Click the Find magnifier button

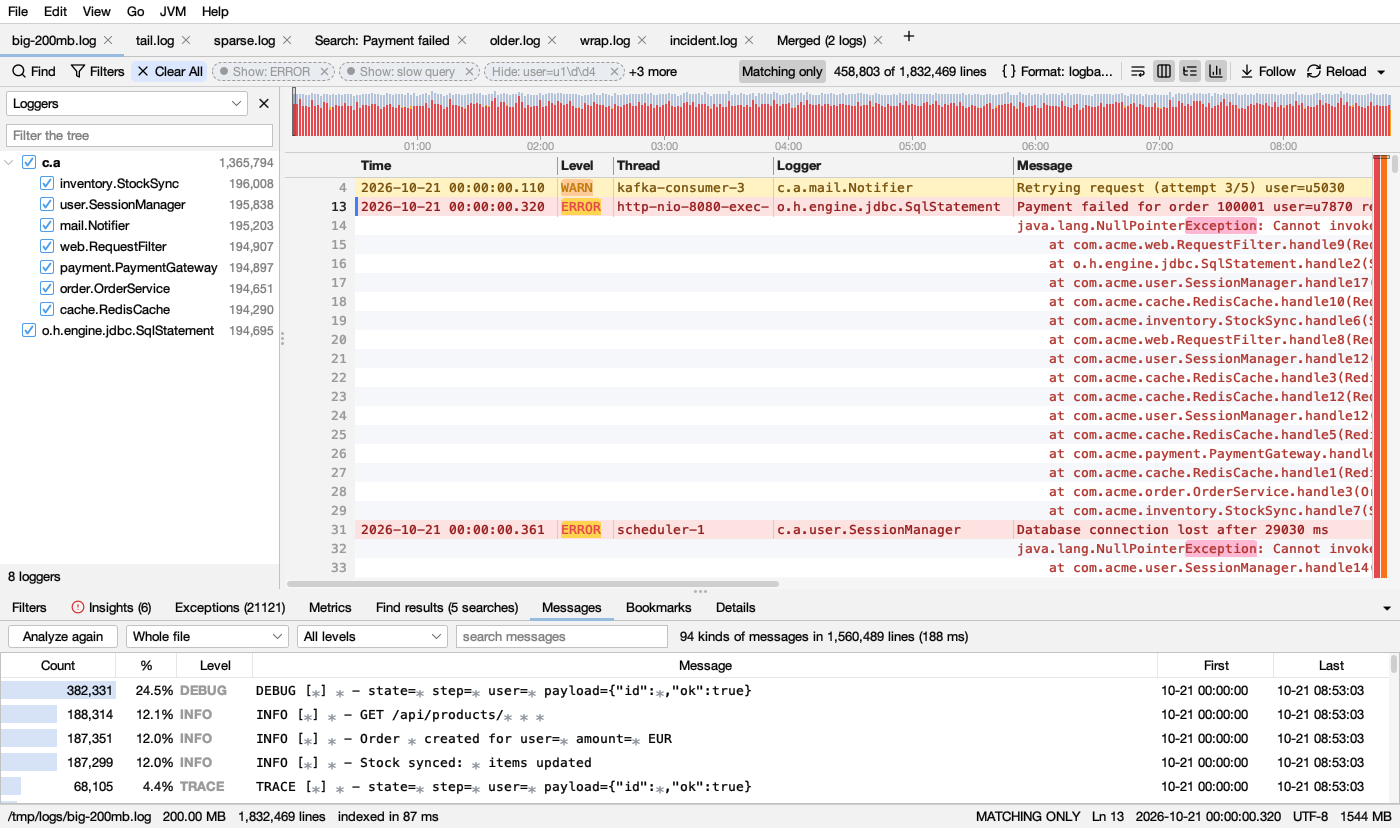coord(34,71)
